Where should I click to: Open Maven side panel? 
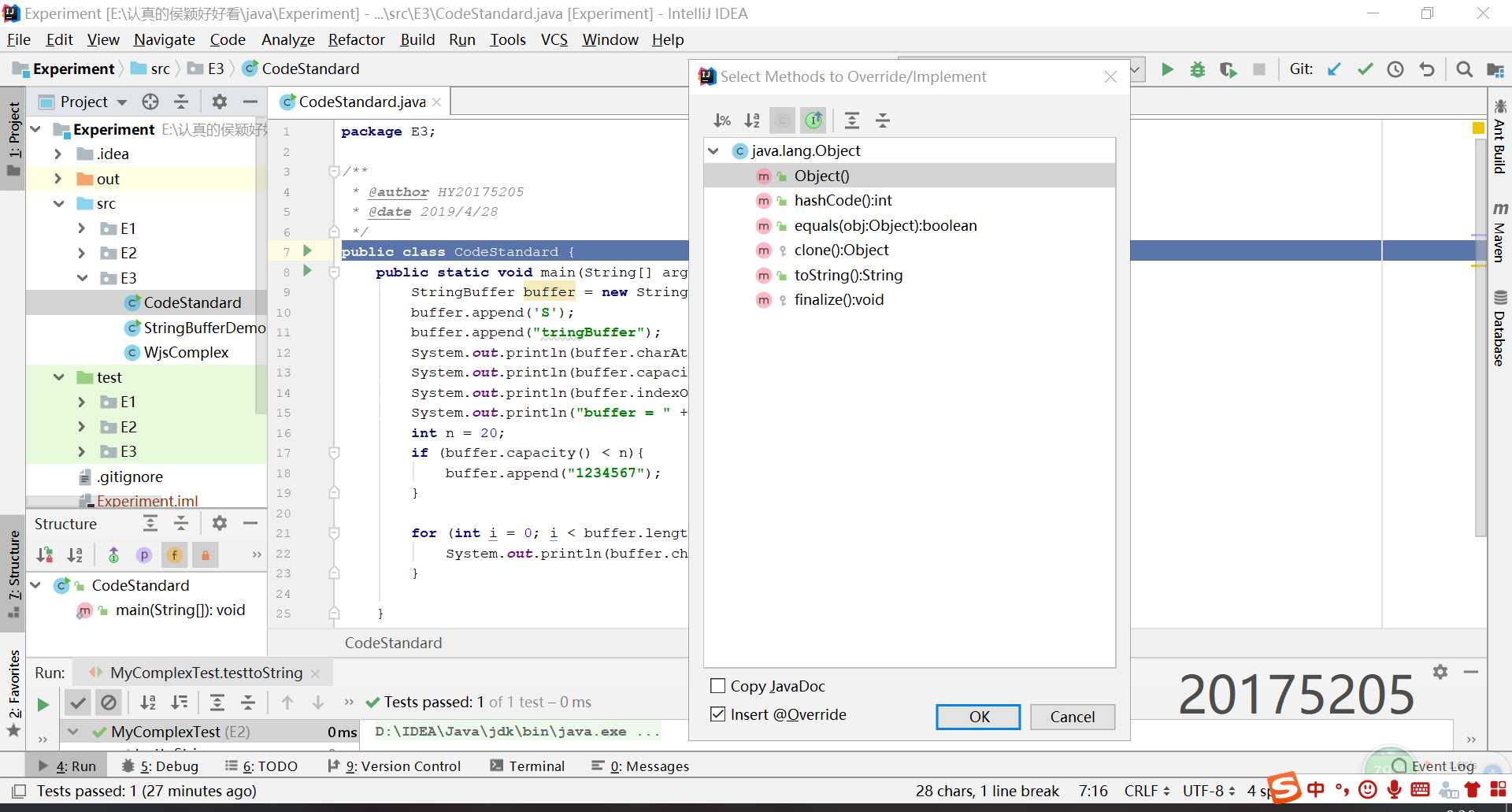coord(1499,232)
